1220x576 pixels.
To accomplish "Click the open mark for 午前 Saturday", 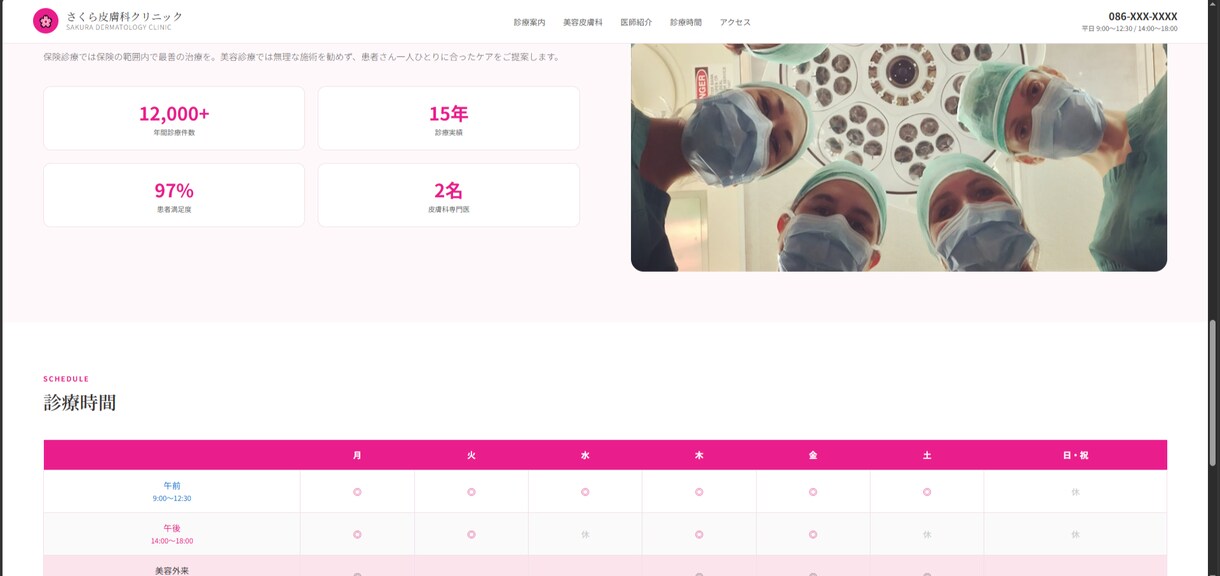I will 927,492.
